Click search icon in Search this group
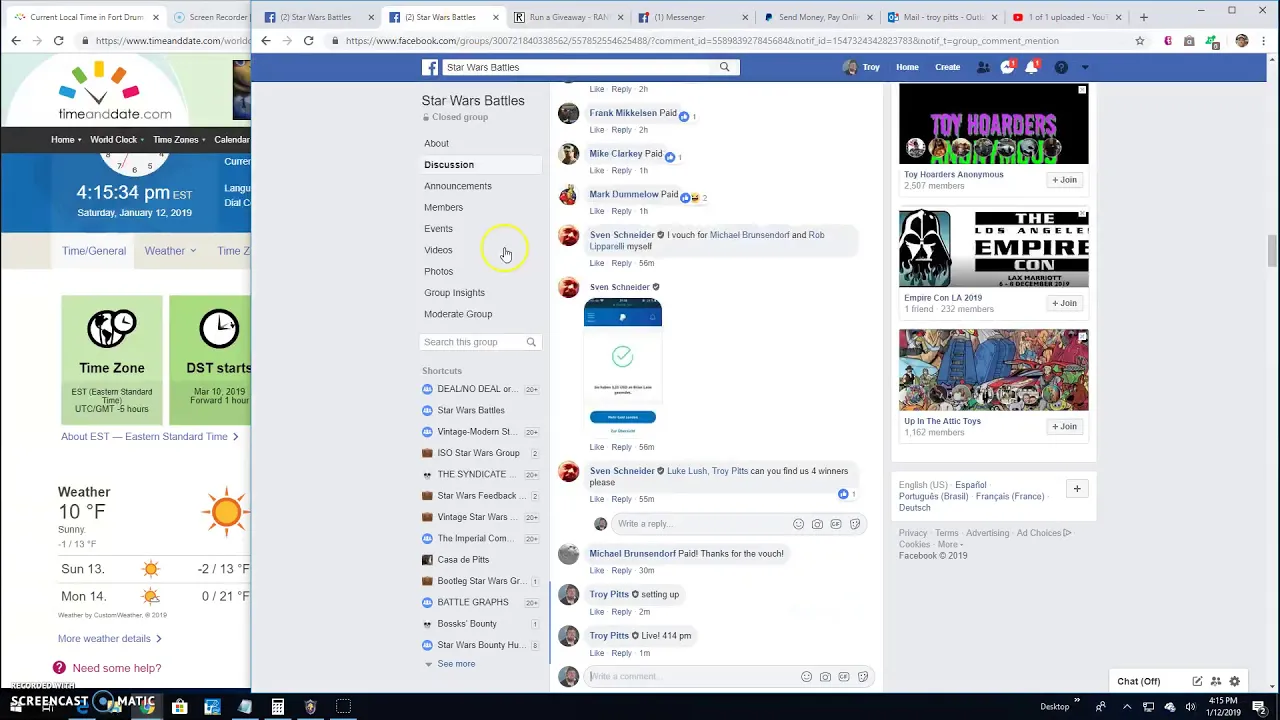1280x720 pixels. [x=531, y=342]
